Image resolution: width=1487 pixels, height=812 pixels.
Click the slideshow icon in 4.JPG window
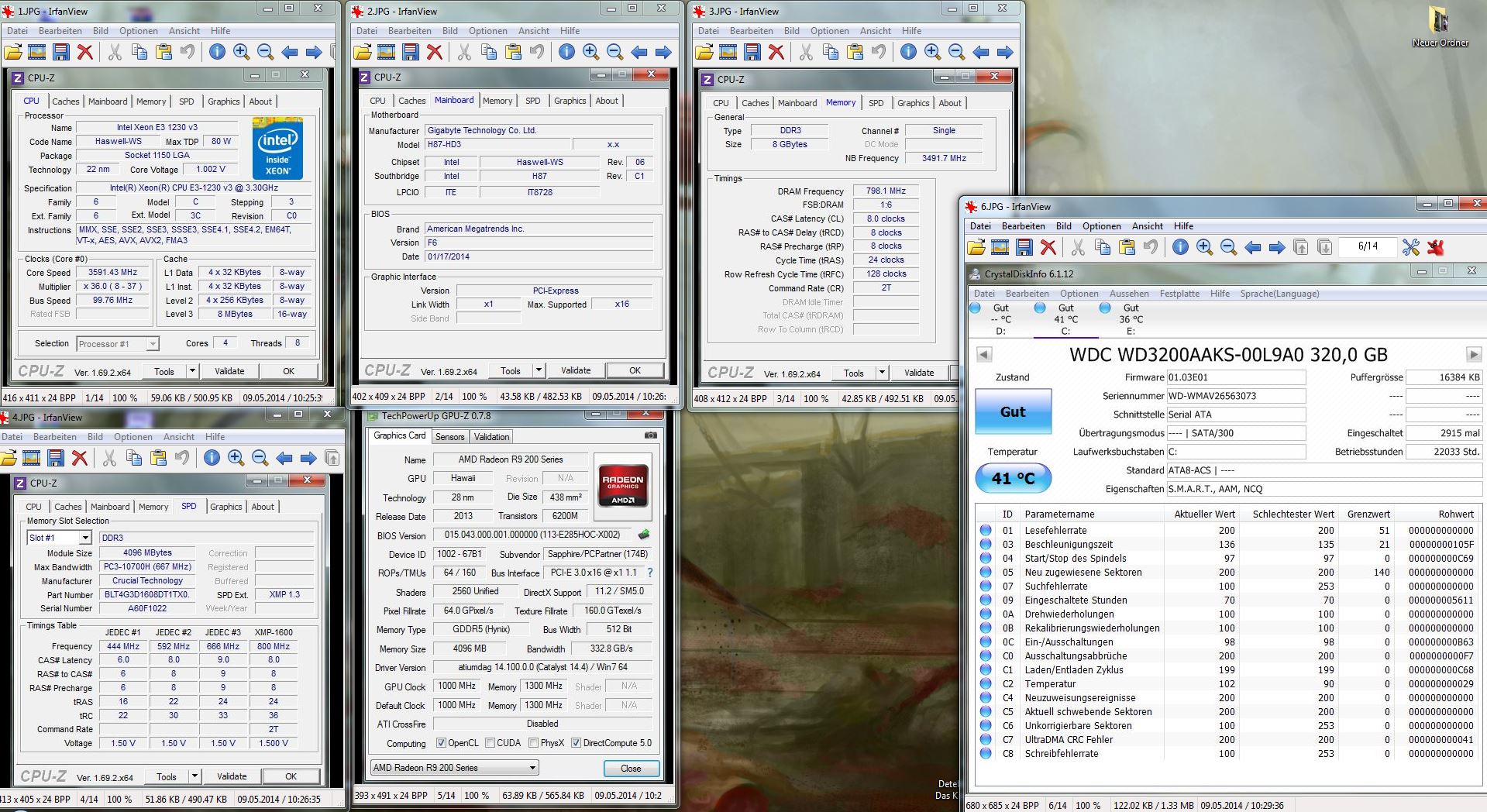coord(32,458)
